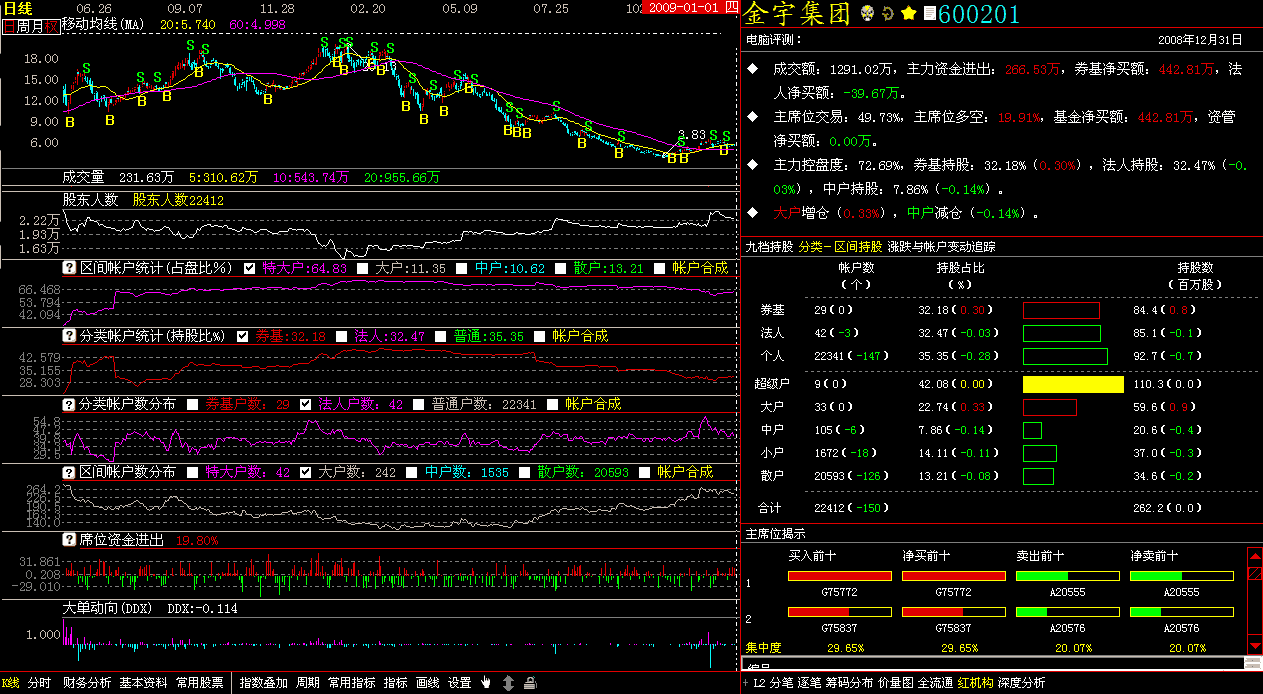The width and height of the screenshot is (1263, 694).
Task: Tick the 散户数: 20593 checkbox
Action: point(523,472)
